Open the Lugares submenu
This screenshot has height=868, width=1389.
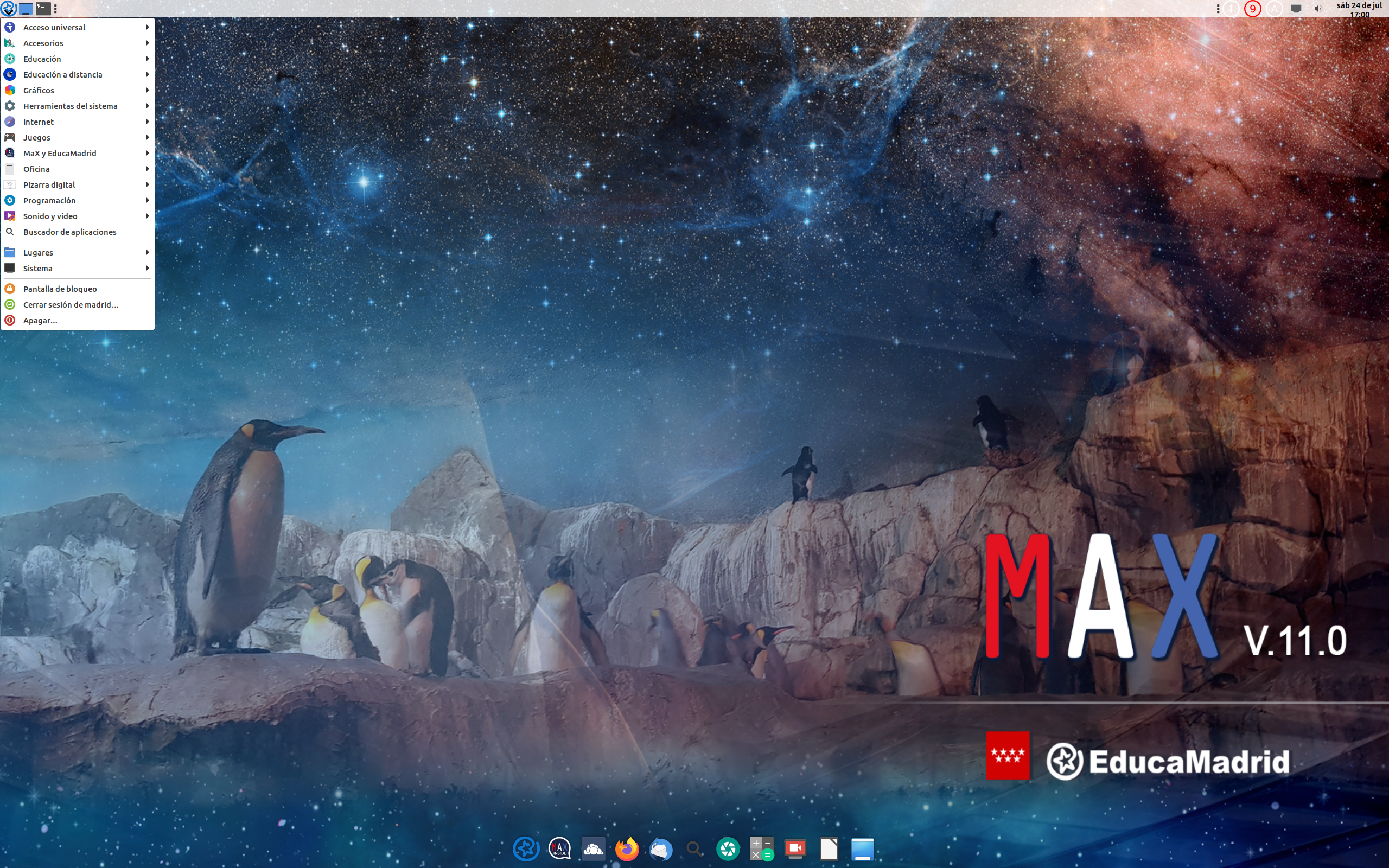(x=77, y=253)
